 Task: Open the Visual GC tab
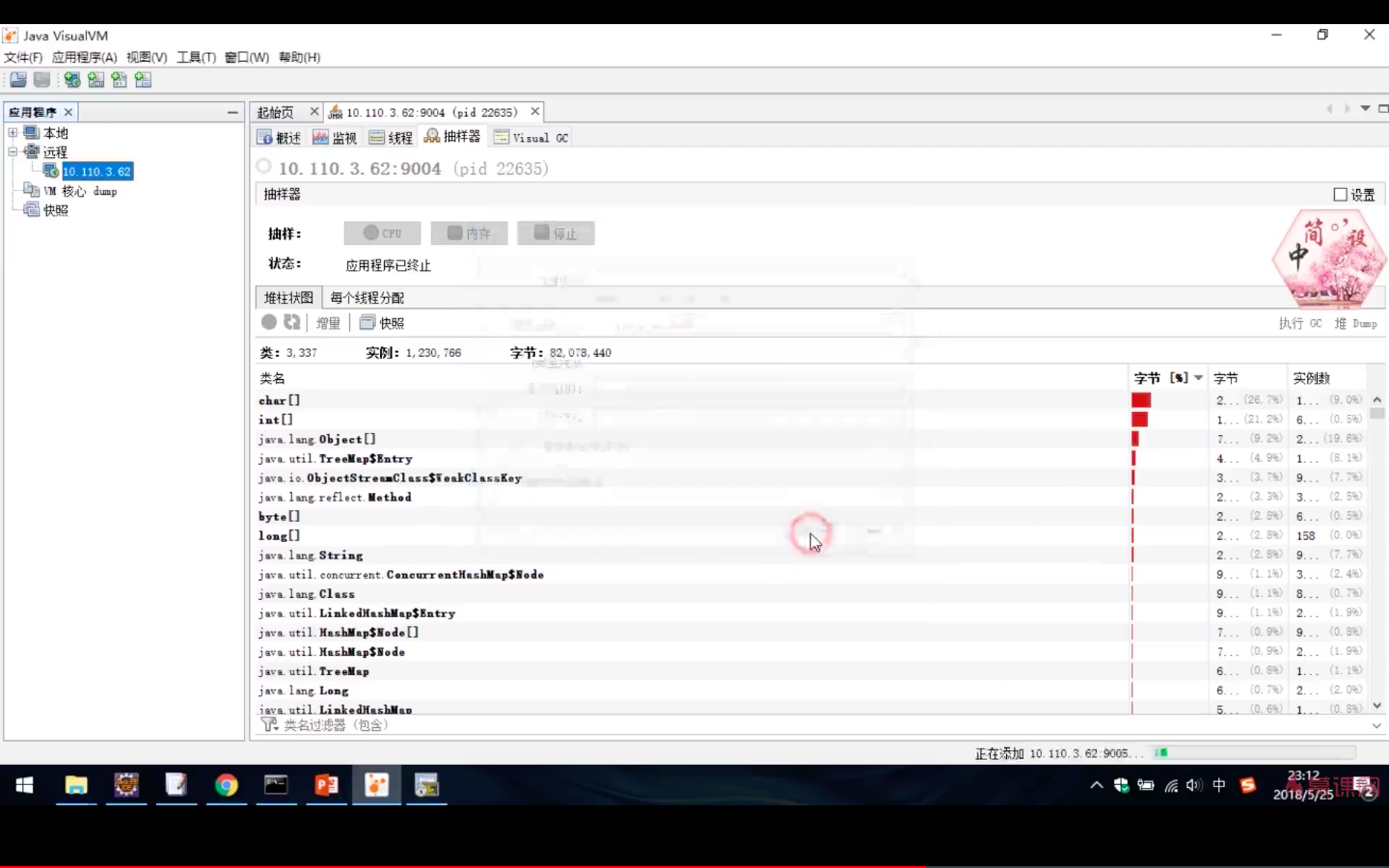(531, 137)
